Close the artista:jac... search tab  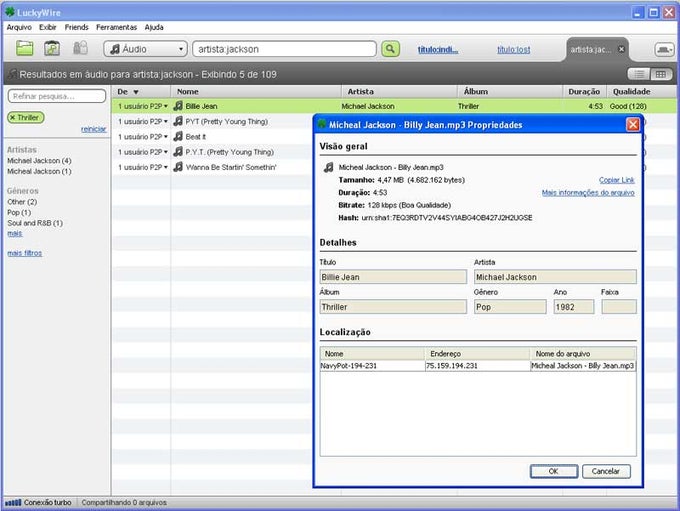click(621, 49)
